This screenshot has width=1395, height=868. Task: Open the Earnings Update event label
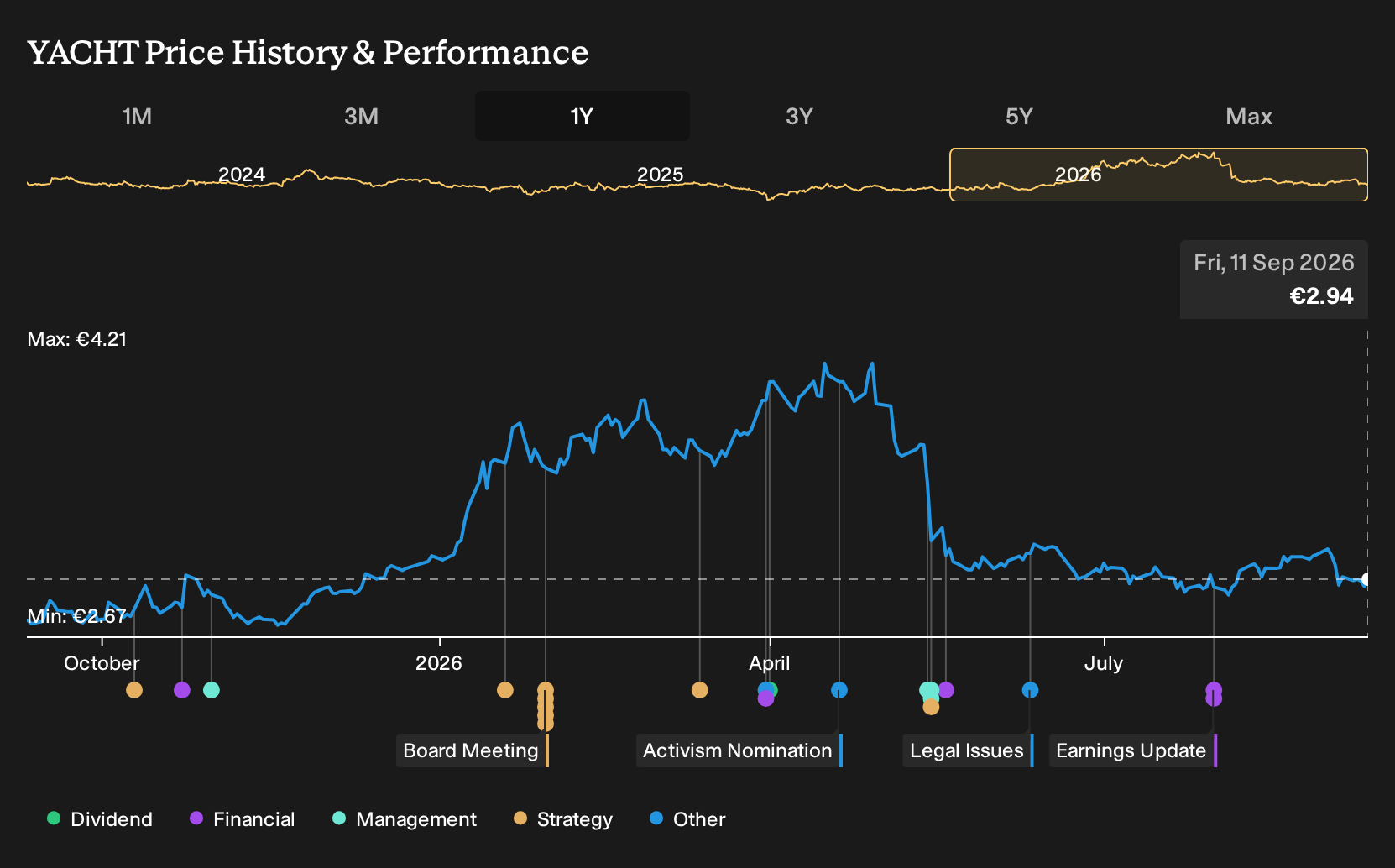[1131, 750]
